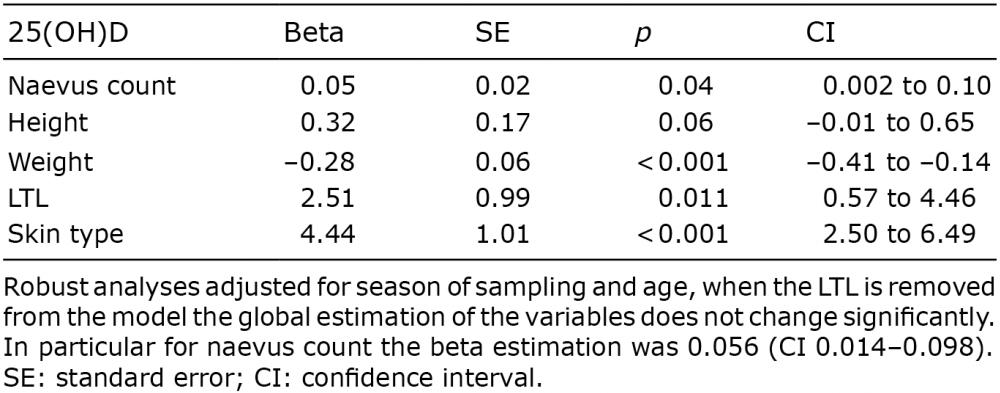Click the 25(OH)D column header
This screenshot has height=393, width=1000.
66,34
